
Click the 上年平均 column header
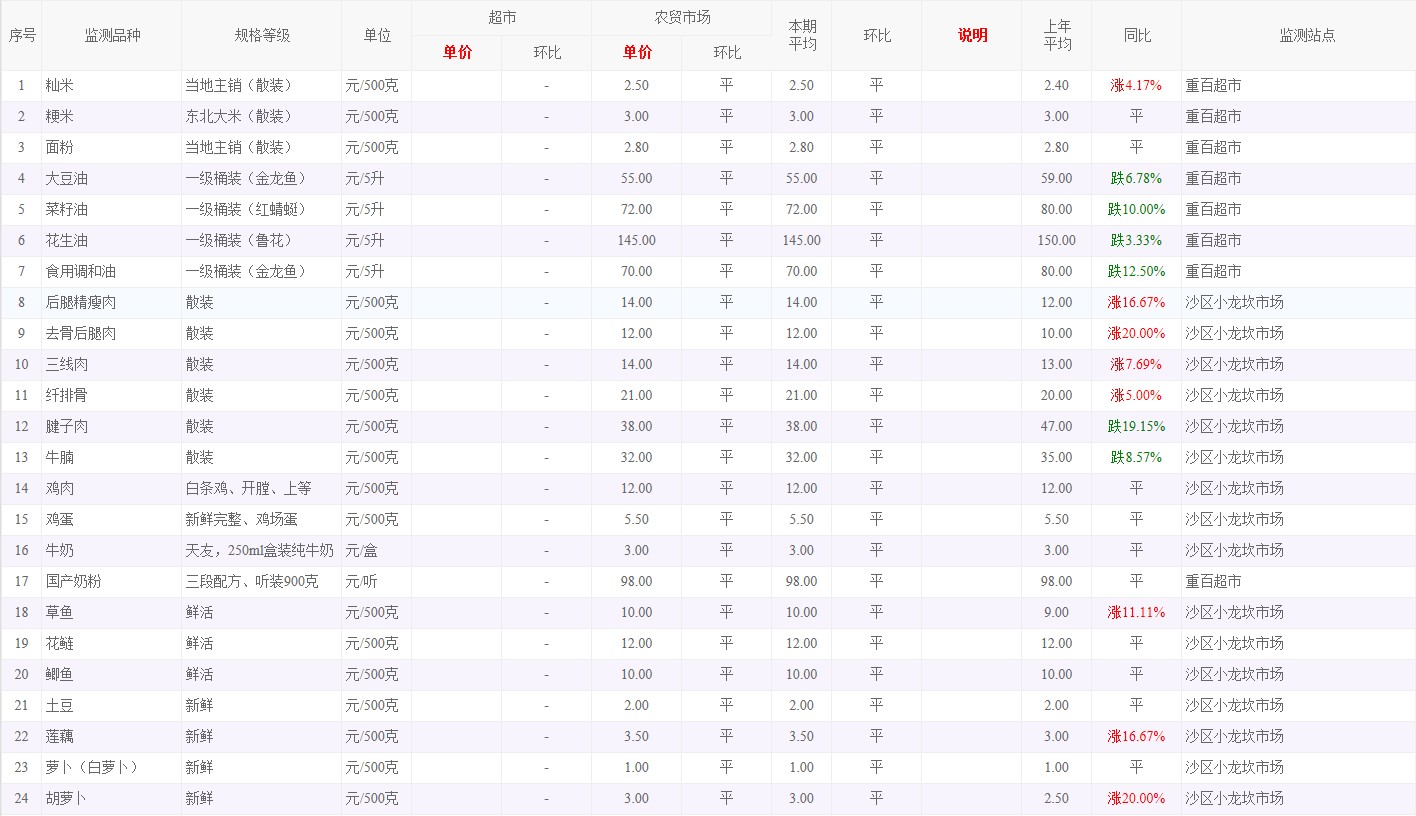[x=1057, y=35]
